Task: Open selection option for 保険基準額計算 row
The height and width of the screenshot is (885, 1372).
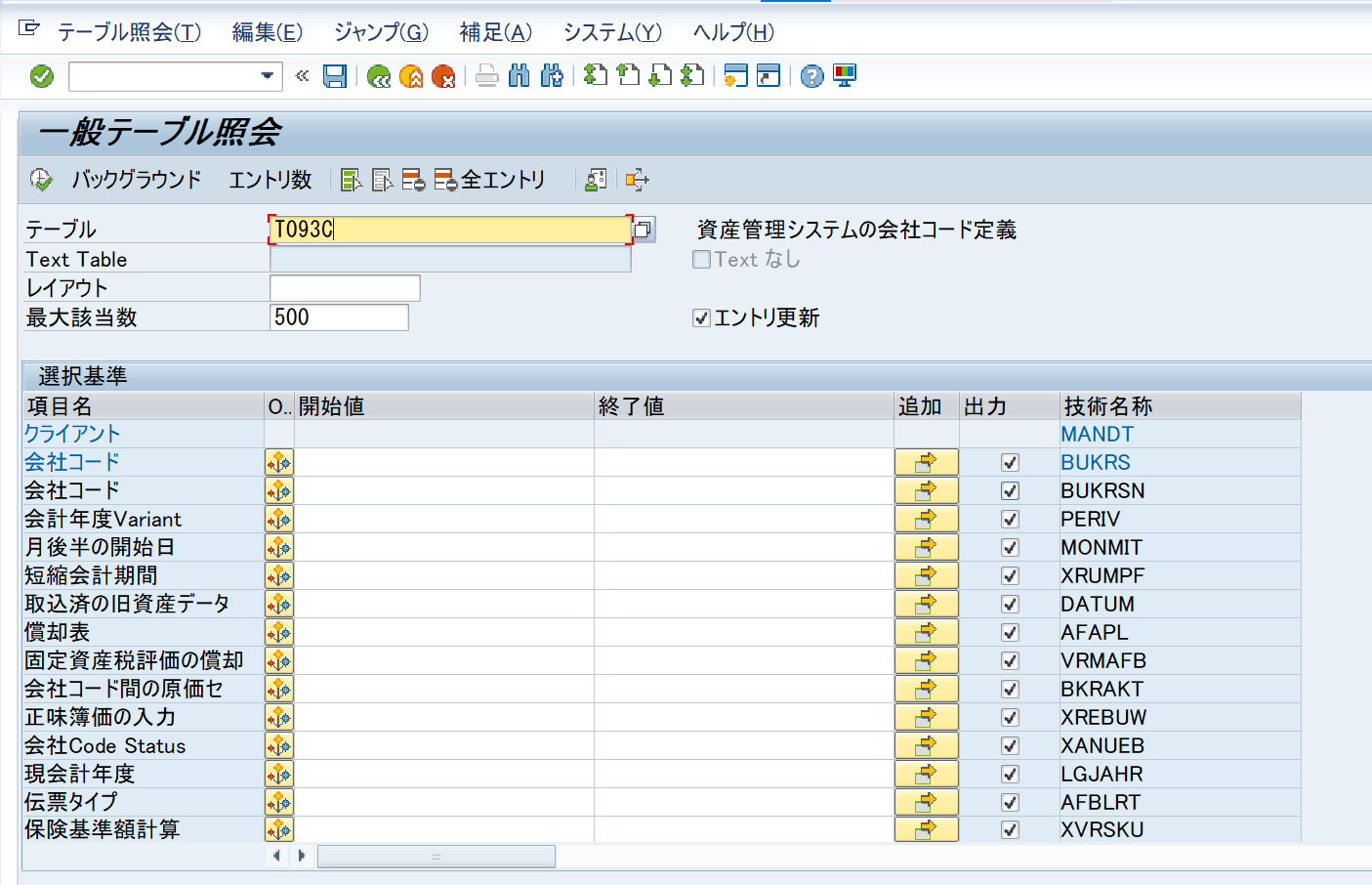Action: coord(279,830)
